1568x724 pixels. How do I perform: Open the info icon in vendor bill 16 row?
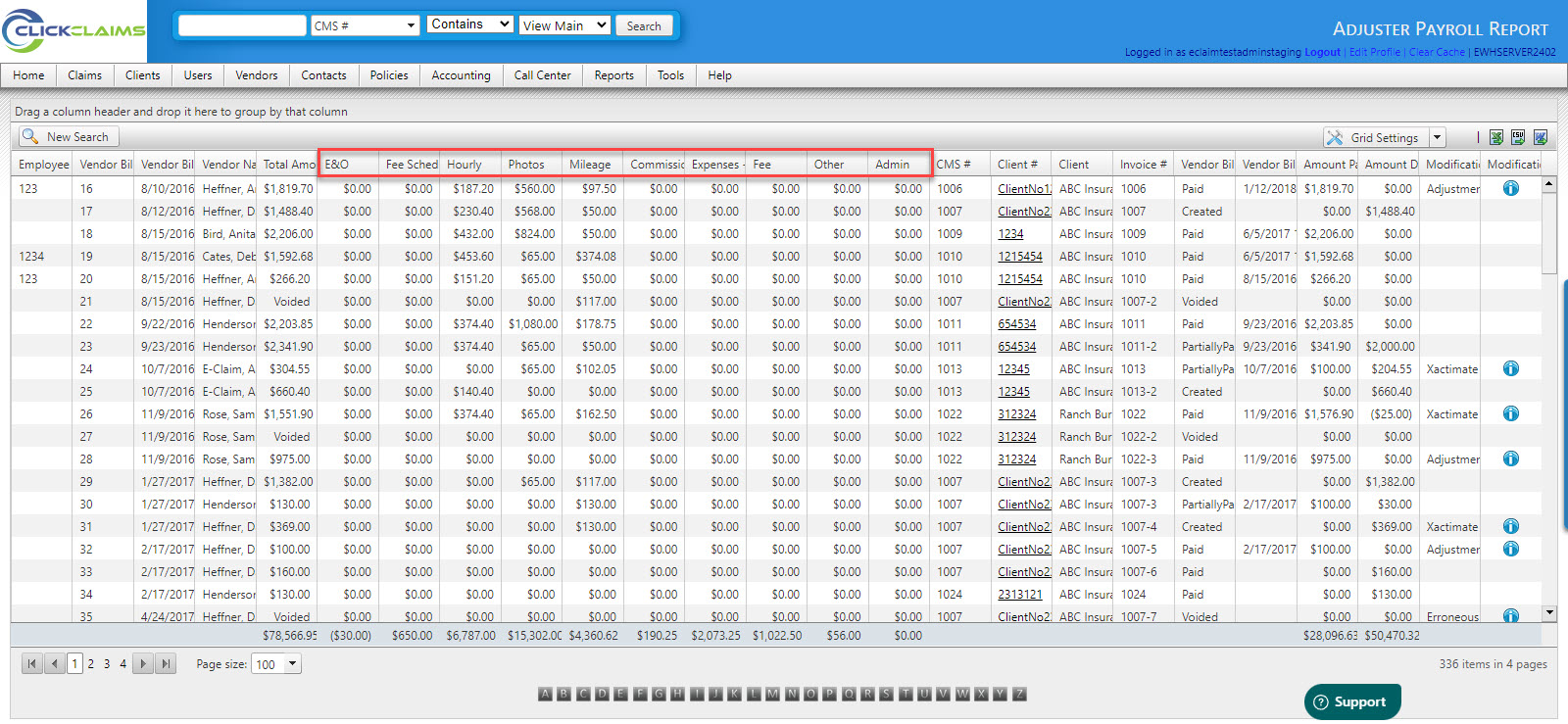click(1511, 188)
